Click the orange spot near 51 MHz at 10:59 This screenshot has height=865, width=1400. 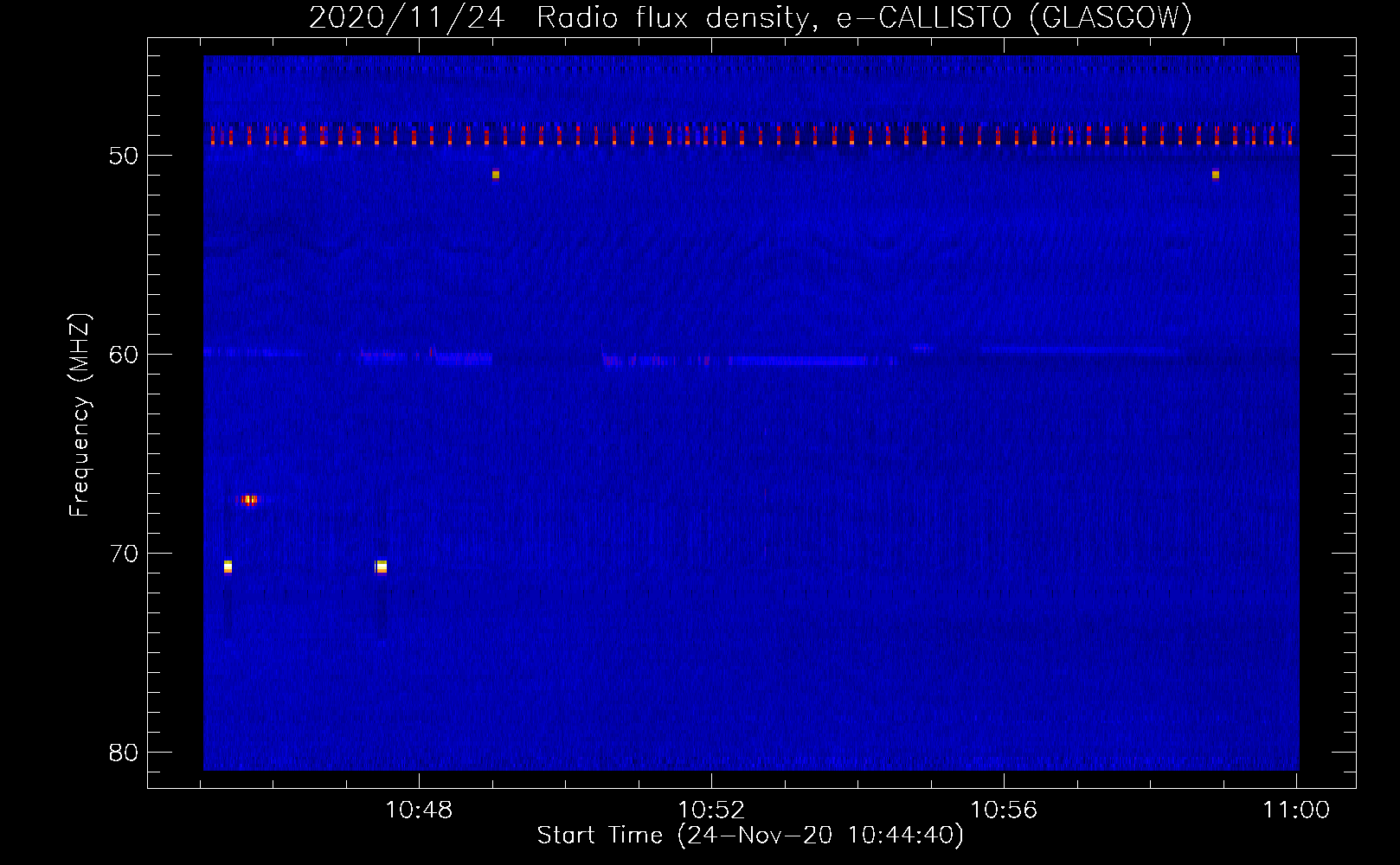(x=1216, y=175)
